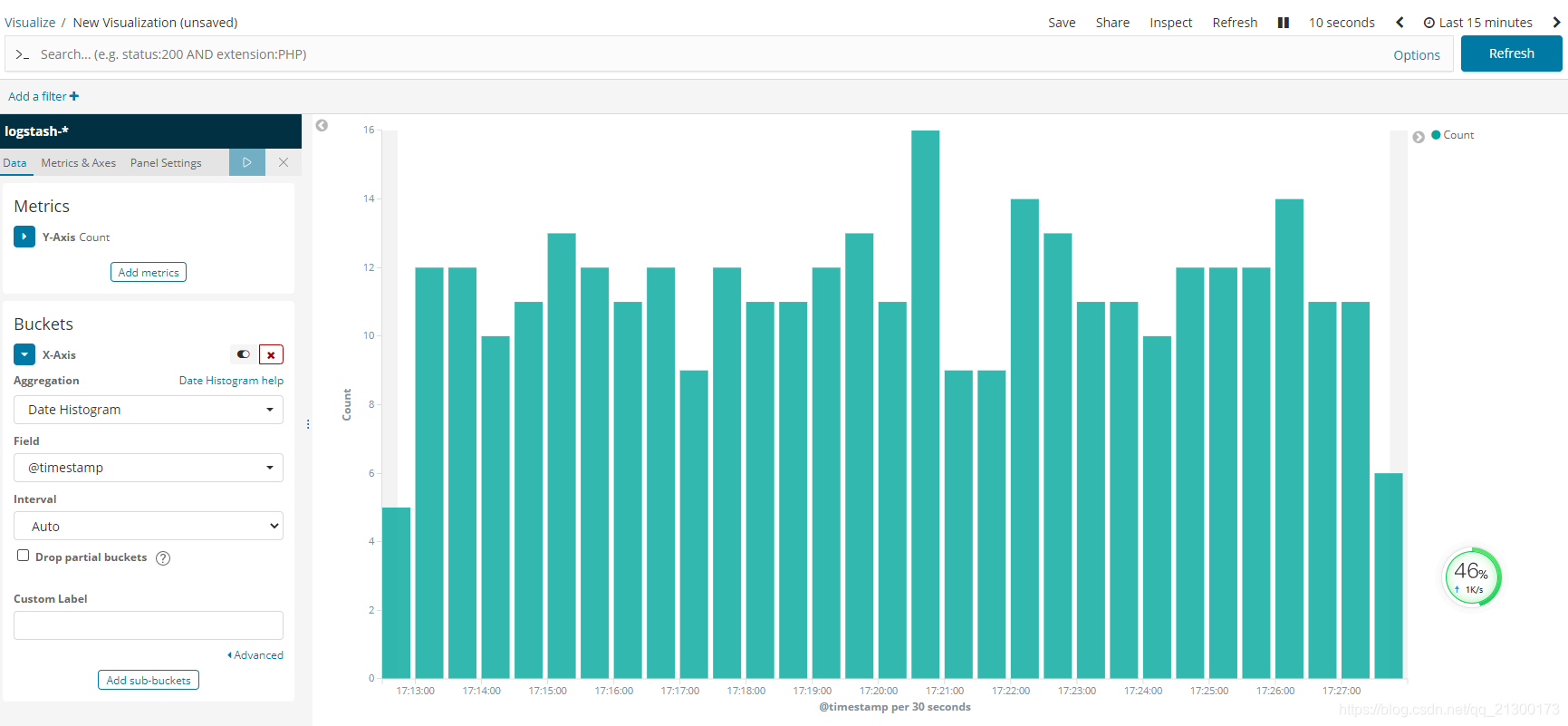Click Add sub-buckets button
The width and height of the screenshot is (1568, 726).
[x=149, y=680]
